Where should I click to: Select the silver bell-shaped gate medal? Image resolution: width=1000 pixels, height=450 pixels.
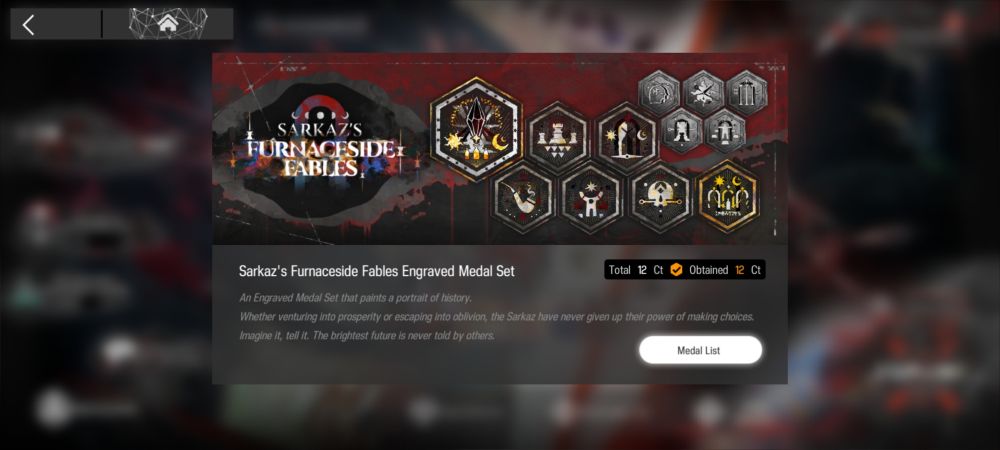682,131
